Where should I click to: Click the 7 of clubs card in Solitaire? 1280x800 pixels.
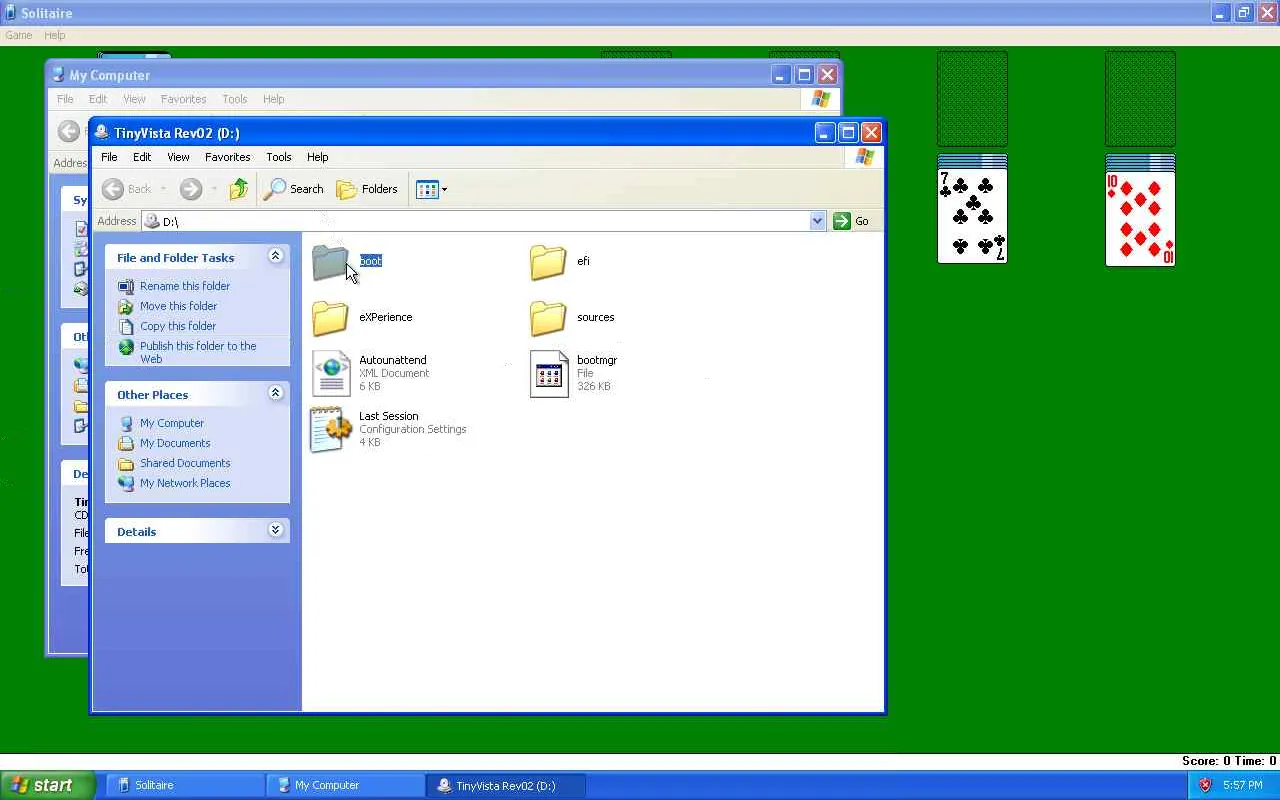(x=972, y=217)
